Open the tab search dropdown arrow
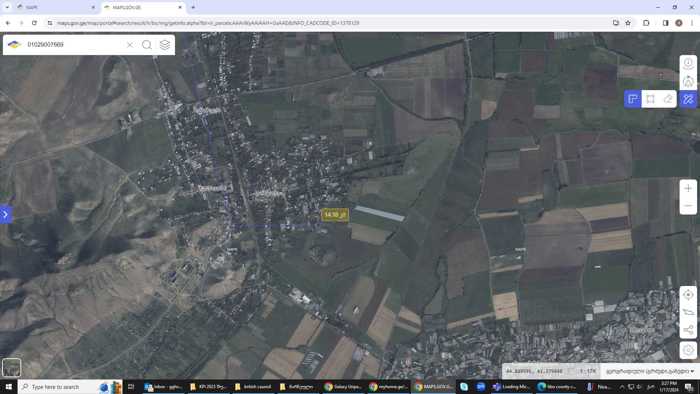The height and width of the screenshot is (394, 700). 7,7
